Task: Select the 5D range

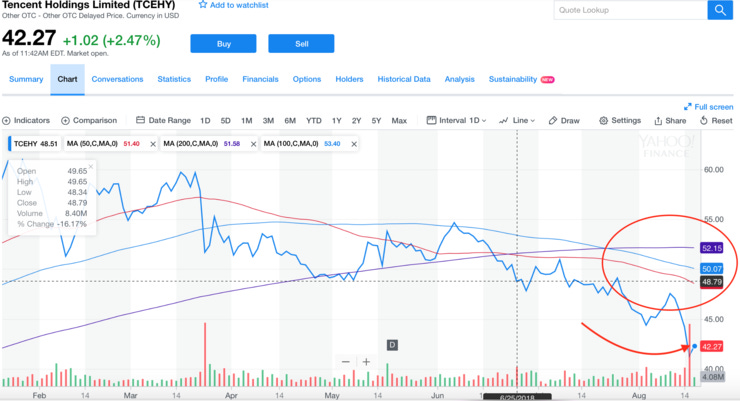Action: pyautogui.click(x=226, y=121)
